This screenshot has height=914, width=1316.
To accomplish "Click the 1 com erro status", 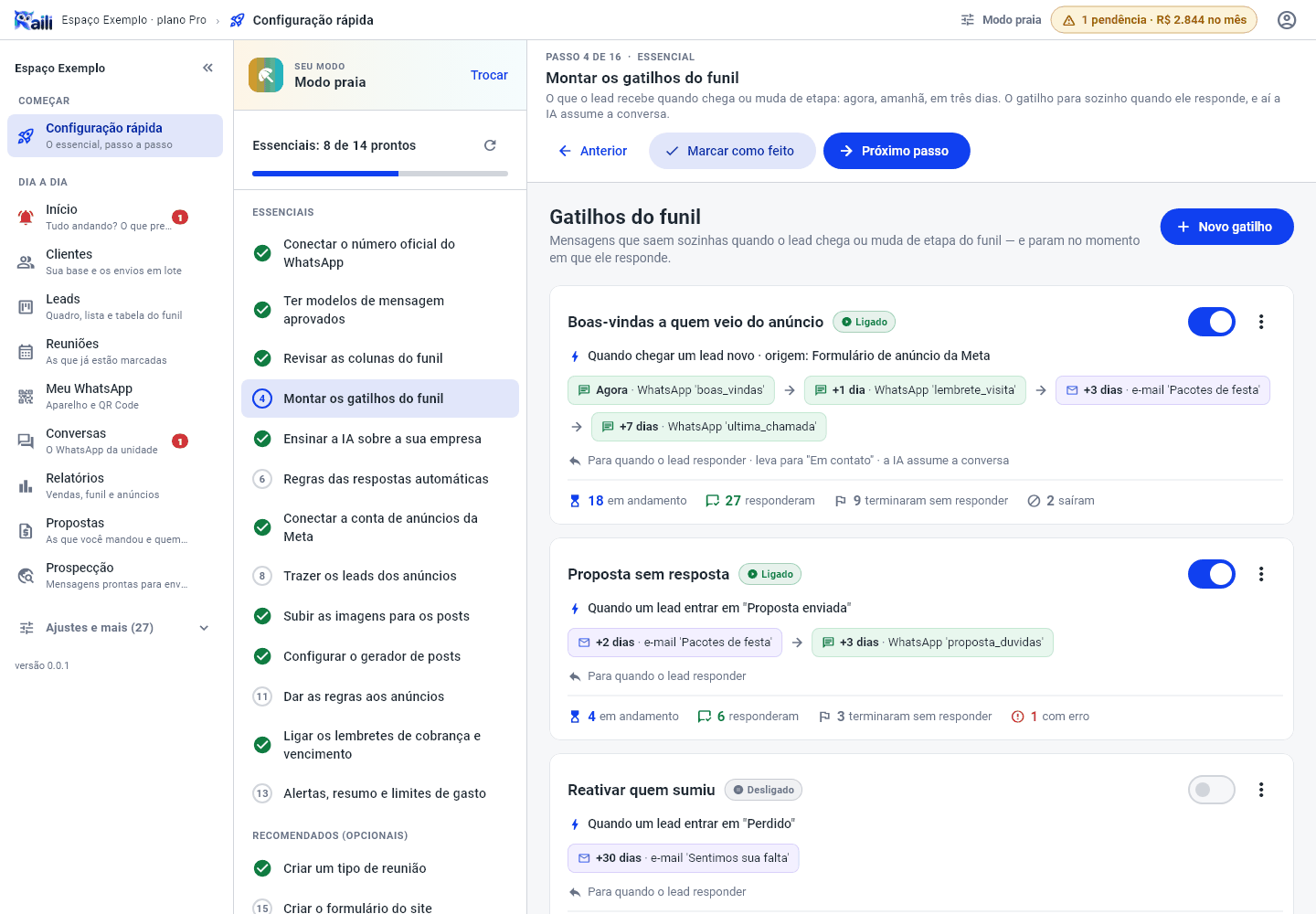I will click(x=1050, y=717).
